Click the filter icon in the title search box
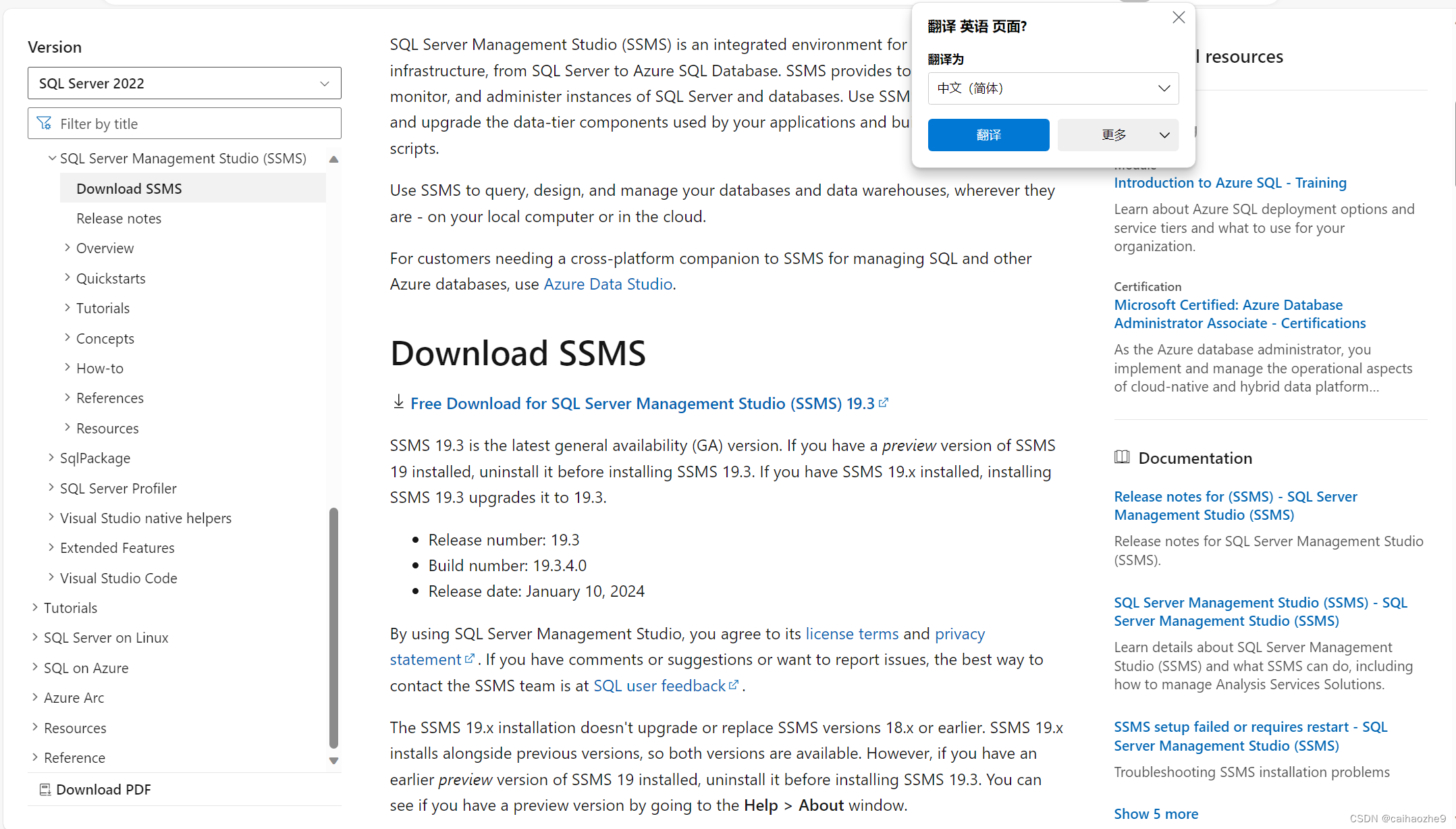This screenshot has height=829, width=1456. point(45,124)
